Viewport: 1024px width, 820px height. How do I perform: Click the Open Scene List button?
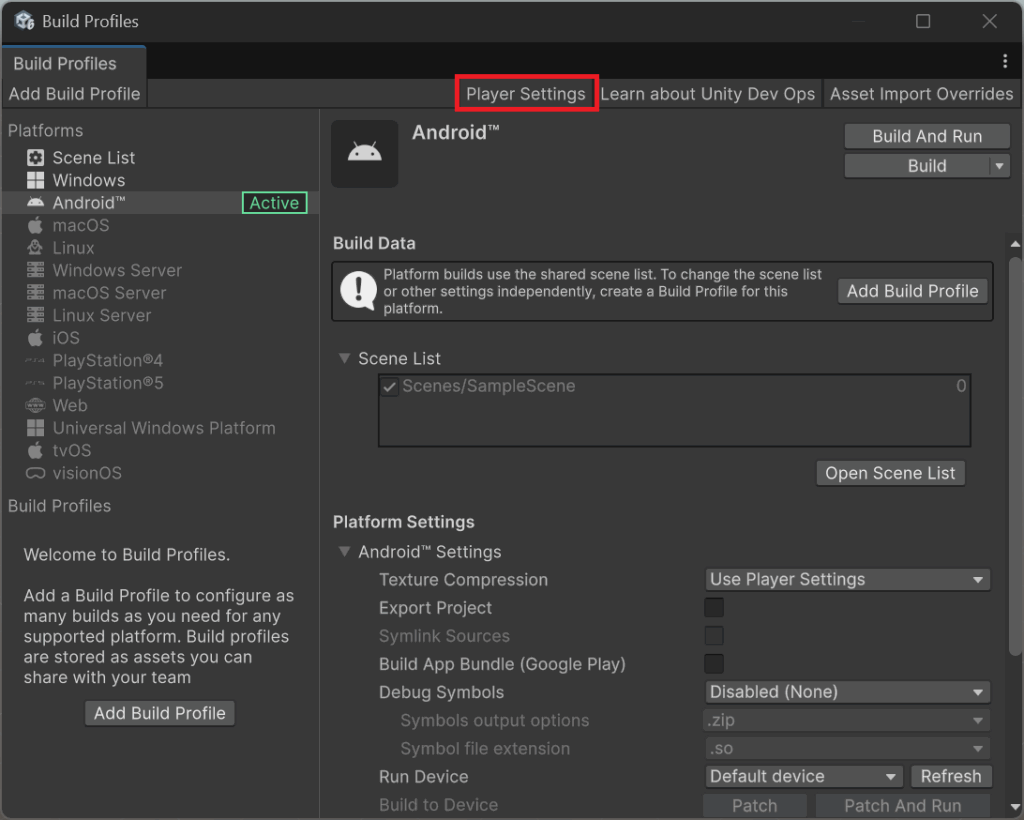(x=890, y=473)
